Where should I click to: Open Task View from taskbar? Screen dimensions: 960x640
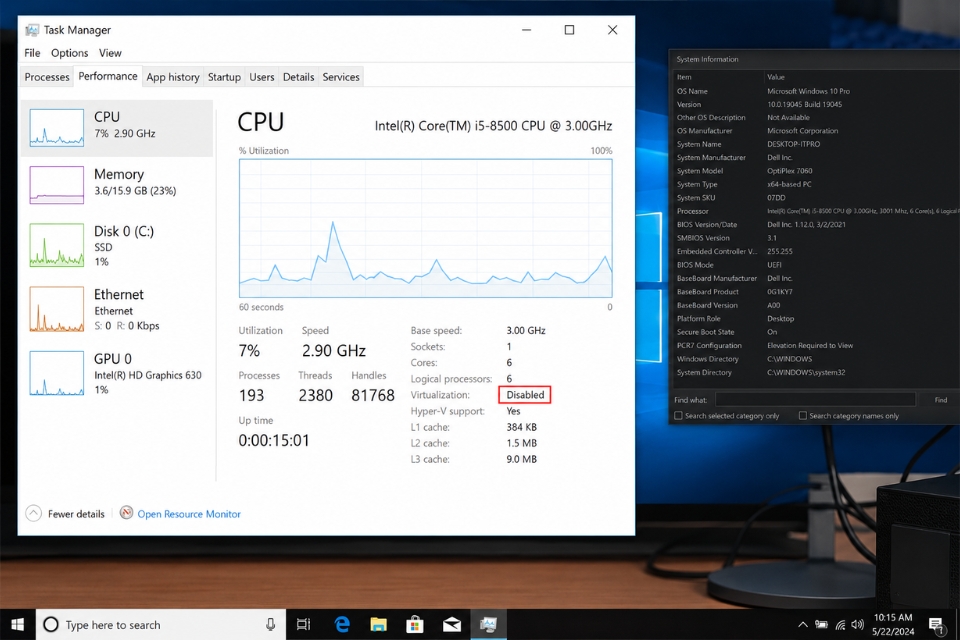pyautogui.click(x=304, y=624)
